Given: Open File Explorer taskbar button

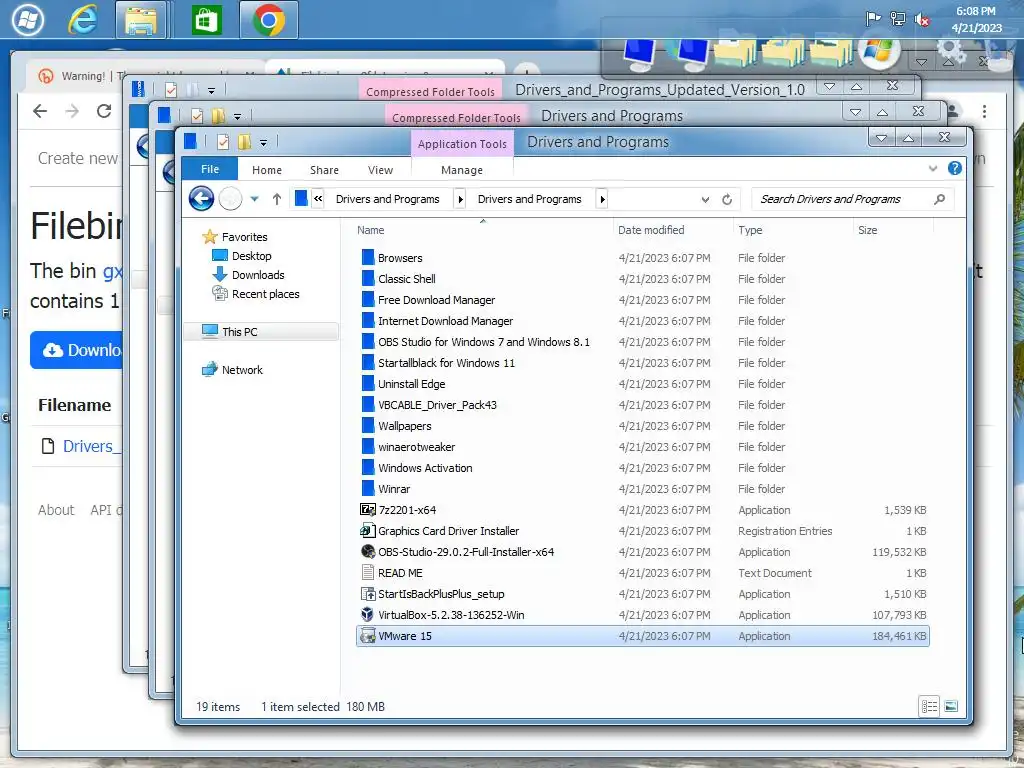Looking at the screenshot, I should (x=141, y=20).
